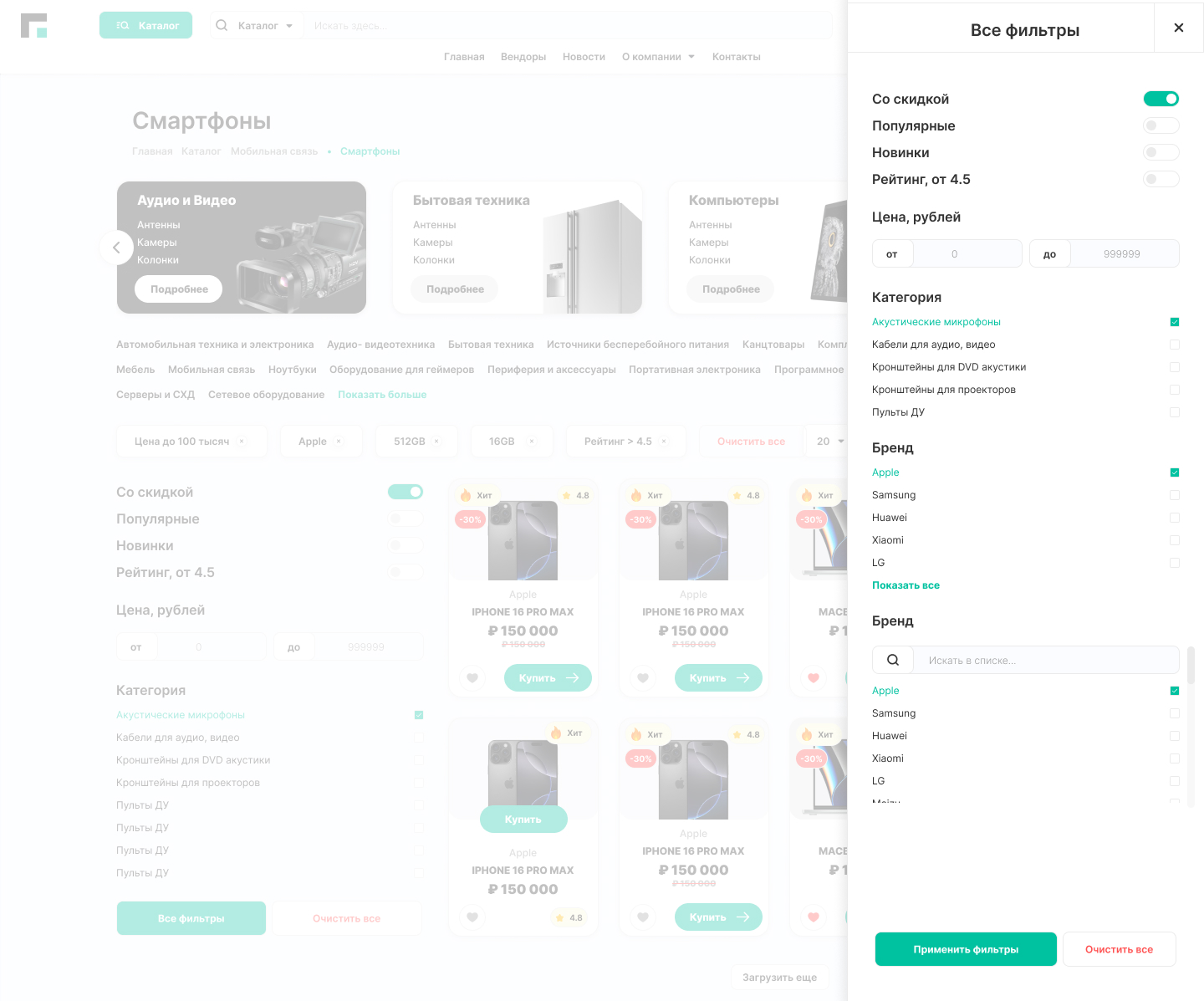This screenshot has width=1204, height=1001.
Task: Enable the Популярные toggle
Action: pyautogui.click(x=1161, y=125)
